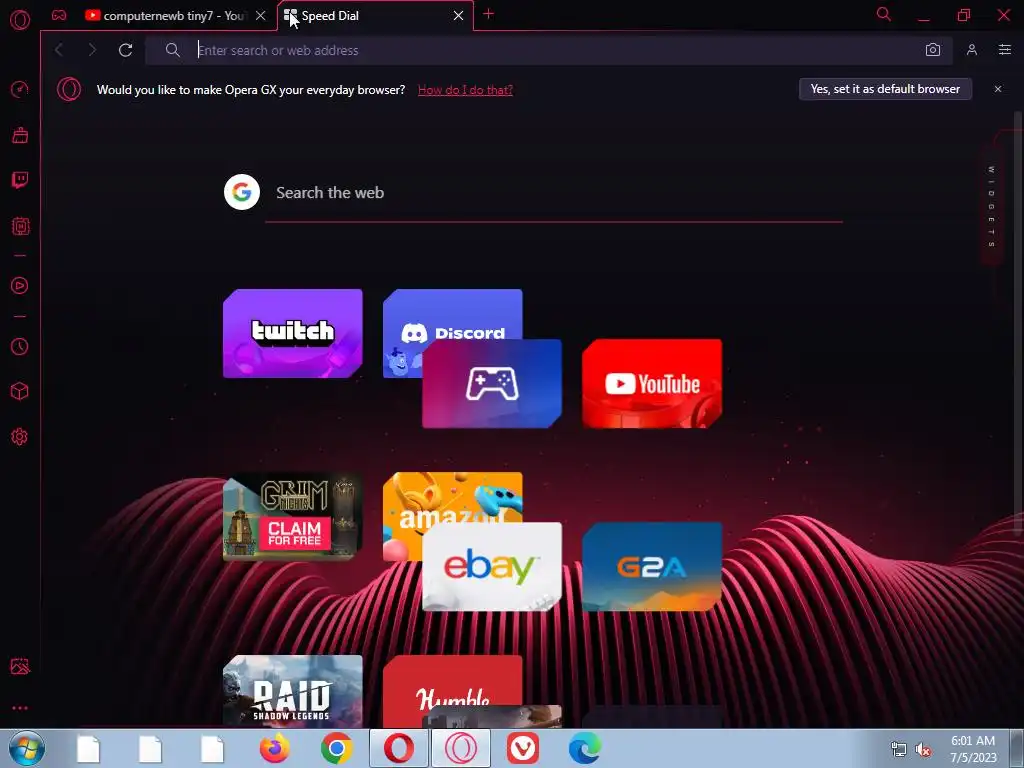Close the Speed Dial tab
The image size is (1024, 768).
pyautogui.click(x=458, y=16)
